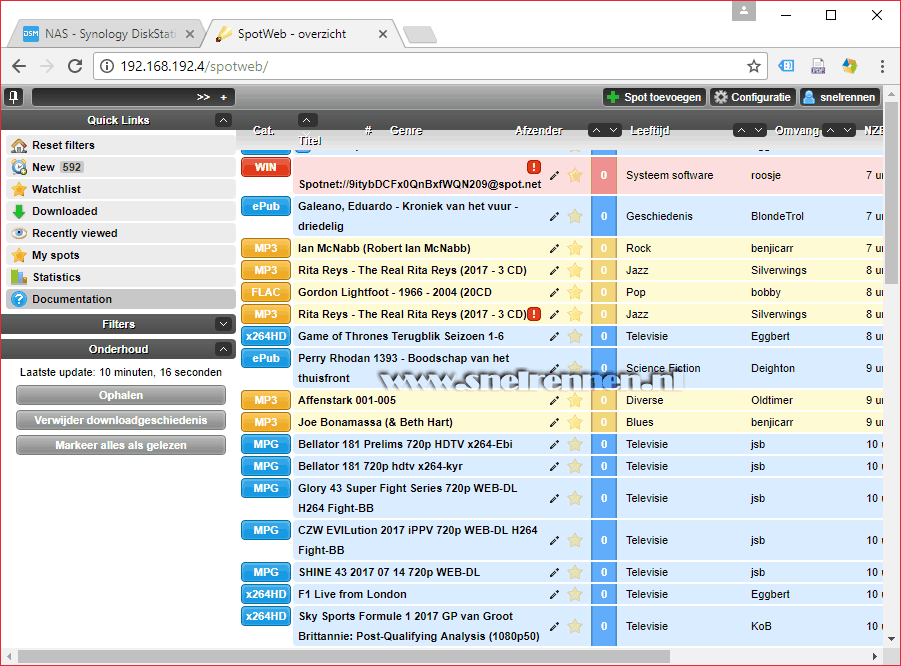This screenshot has height=666, width=901.
Task: Click the pencil icon on the Spotnet WIN row
Action: click(554, 176)
